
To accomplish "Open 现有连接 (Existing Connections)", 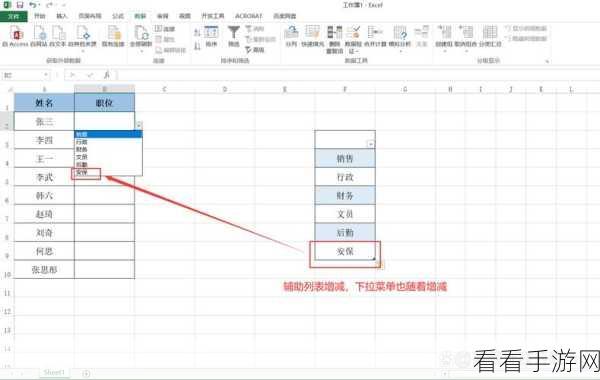I will pos(113,36).
